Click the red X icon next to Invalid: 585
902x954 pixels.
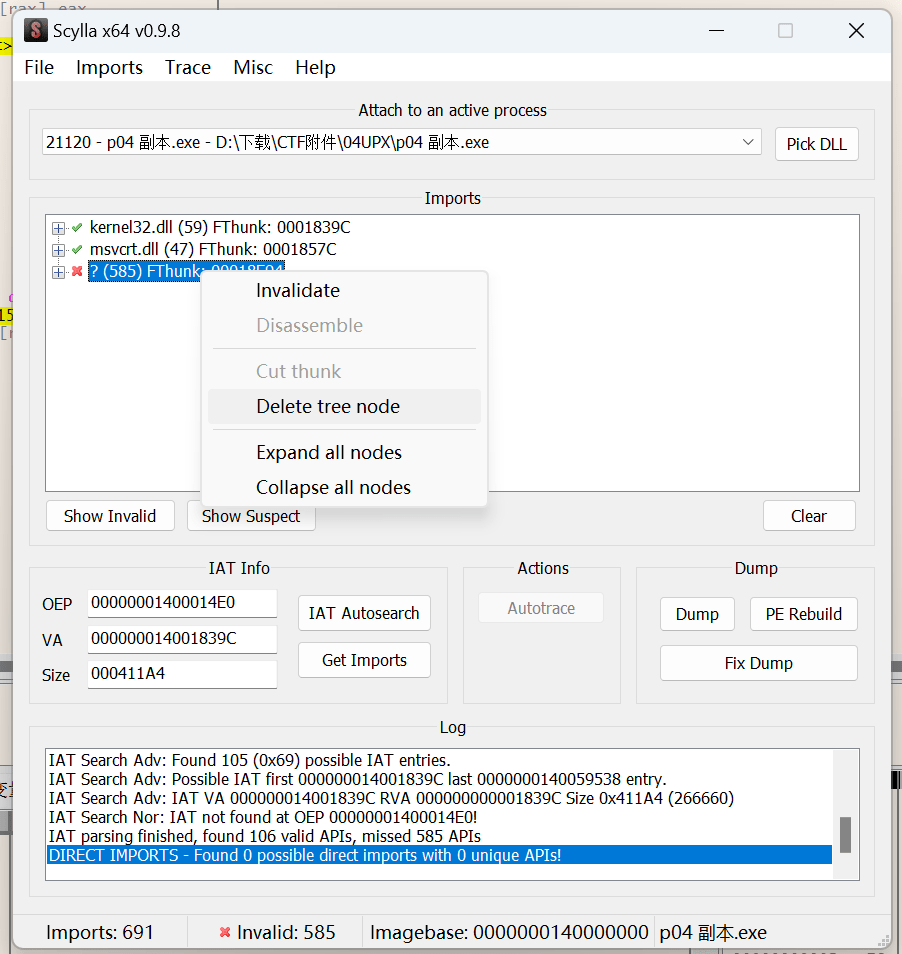(225, 932)
